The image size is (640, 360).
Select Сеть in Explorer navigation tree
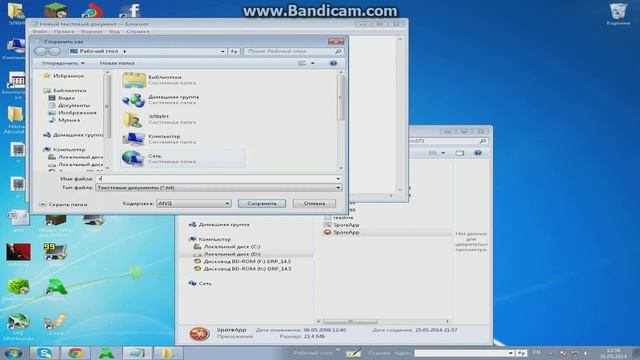click(x=200, y=283)
